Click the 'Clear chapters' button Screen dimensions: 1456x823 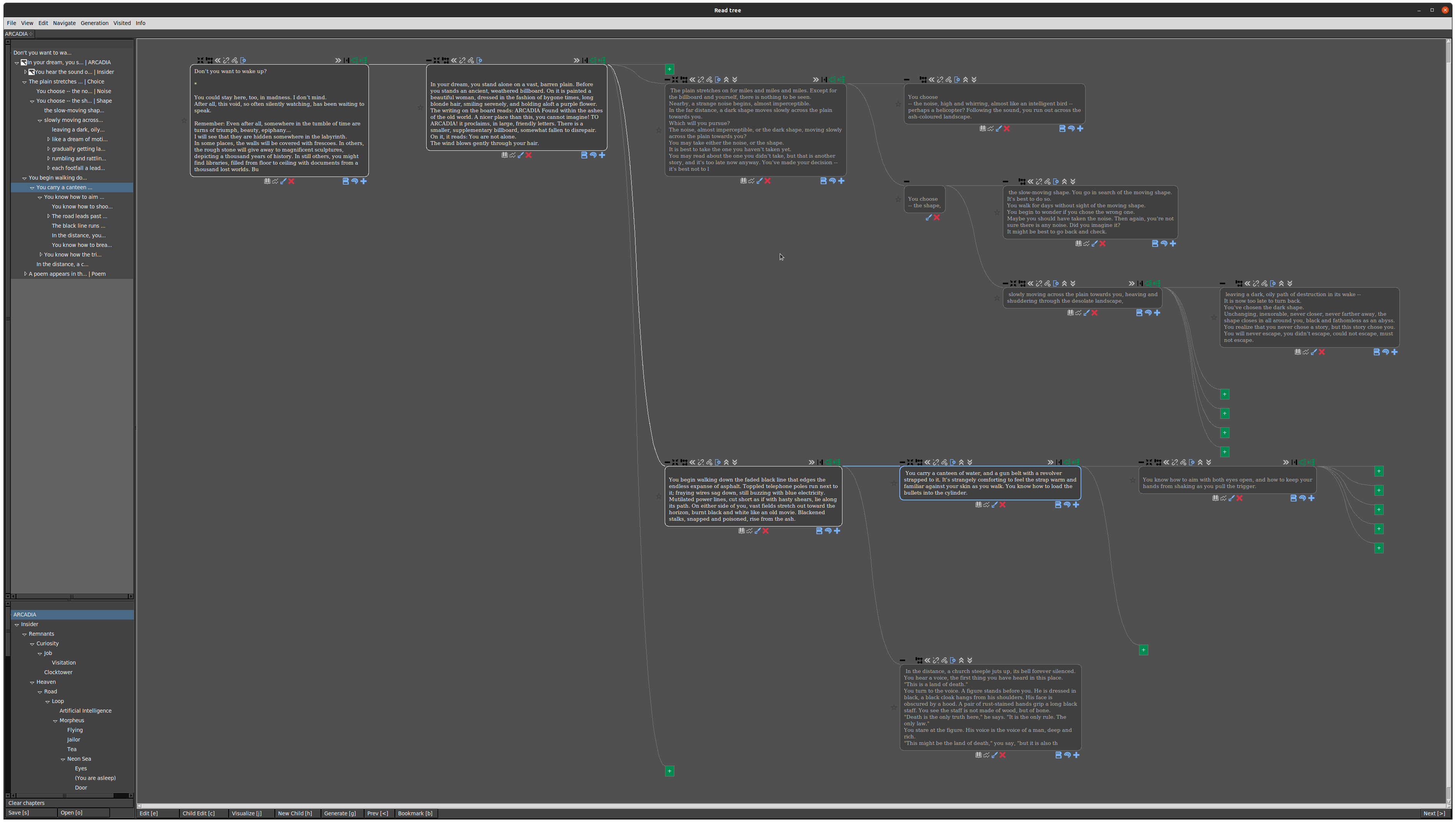click(x=26, y=803)
